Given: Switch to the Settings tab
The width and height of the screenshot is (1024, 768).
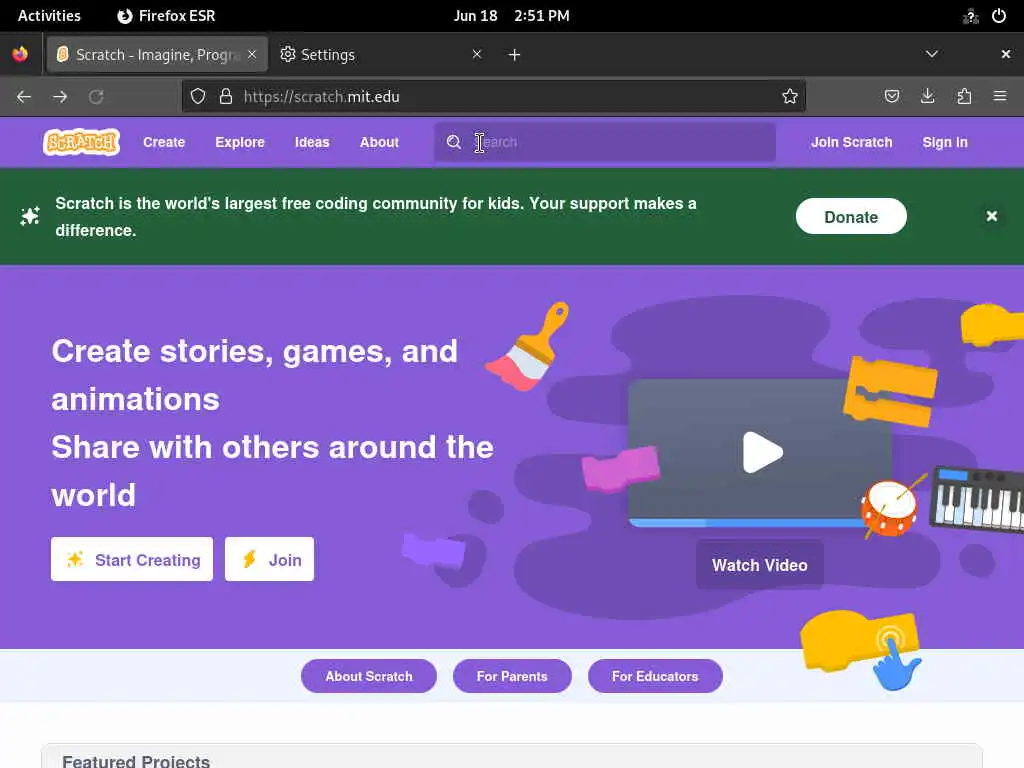Looking at the screenshot, I should pos(381,54).
